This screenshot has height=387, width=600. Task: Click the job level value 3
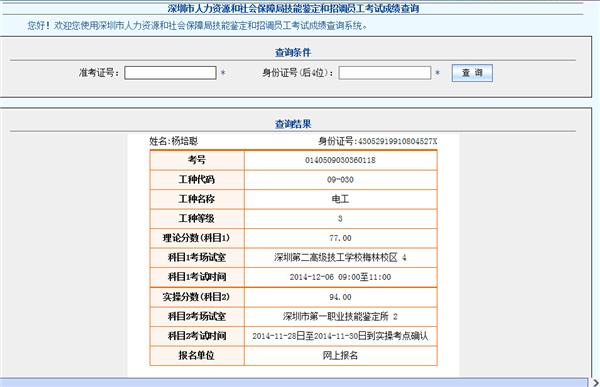340,219
